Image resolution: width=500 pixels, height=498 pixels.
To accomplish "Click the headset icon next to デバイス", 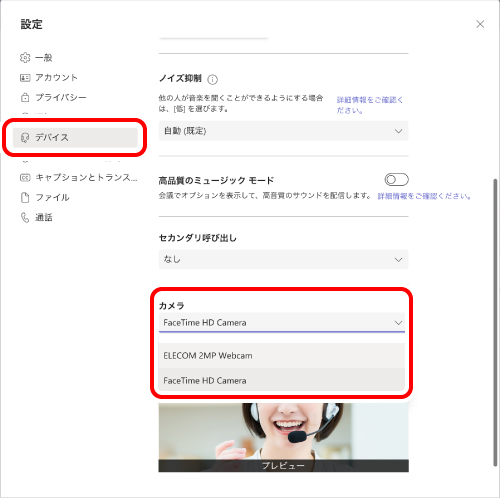I will tap(25, 137).
